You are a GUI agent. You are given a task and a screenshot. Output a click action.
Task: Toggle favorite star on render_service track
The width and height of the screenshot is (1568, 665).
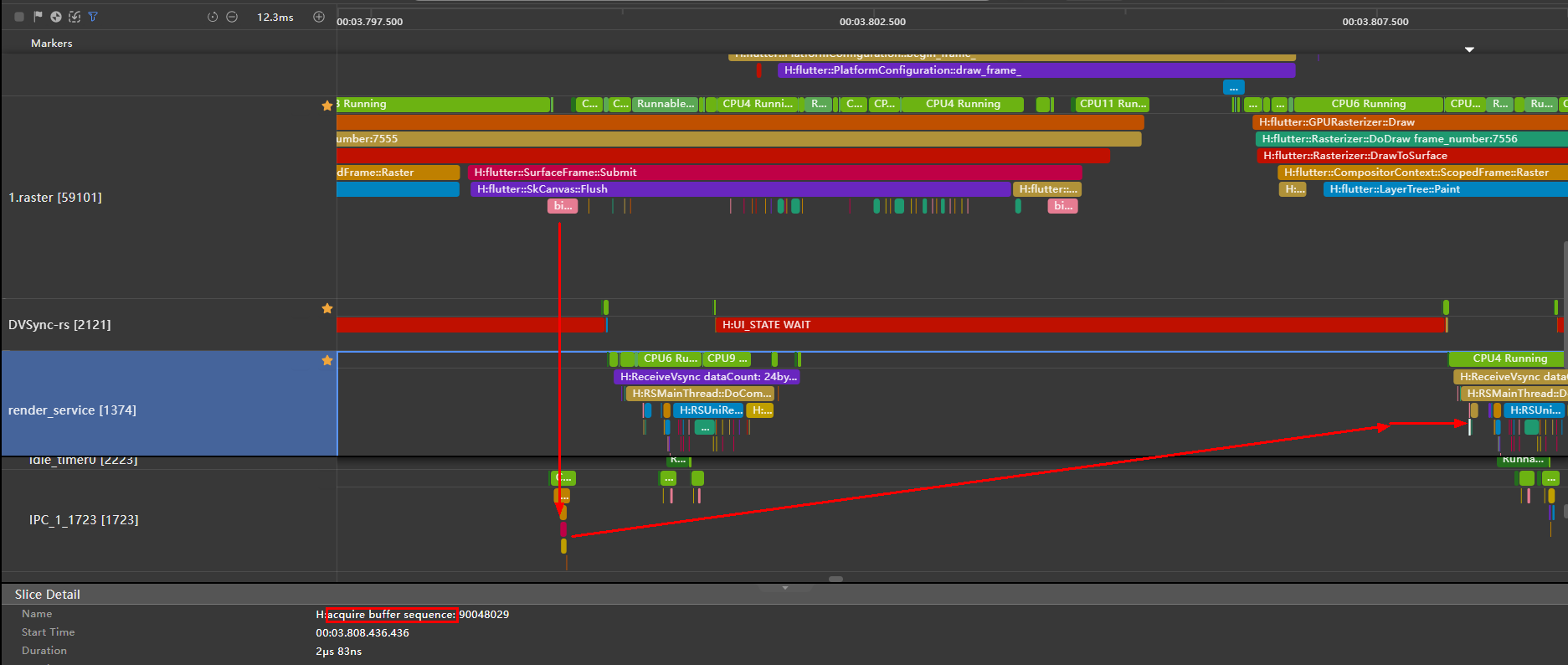click(x=327, y=360)
